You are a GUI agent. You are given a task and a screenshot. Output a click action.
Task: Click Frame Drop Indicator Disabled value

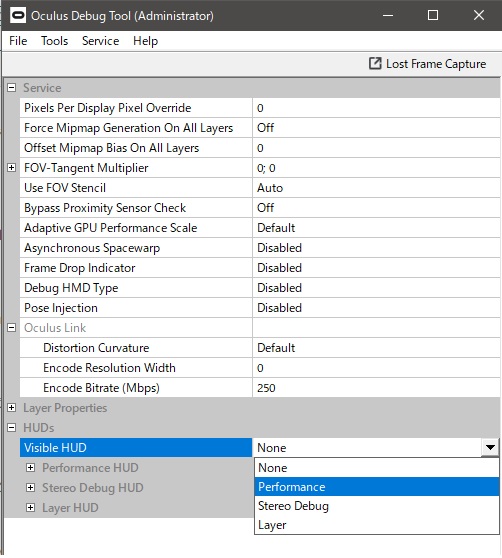[x=376, y=268]
